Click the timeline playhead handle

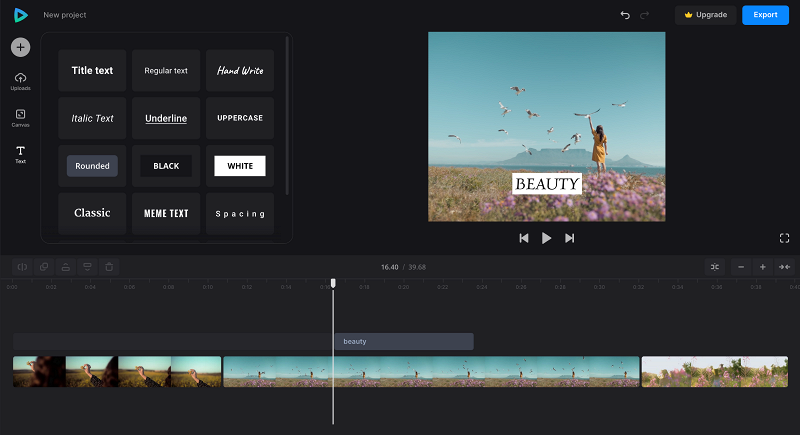[x=333, y=283]
